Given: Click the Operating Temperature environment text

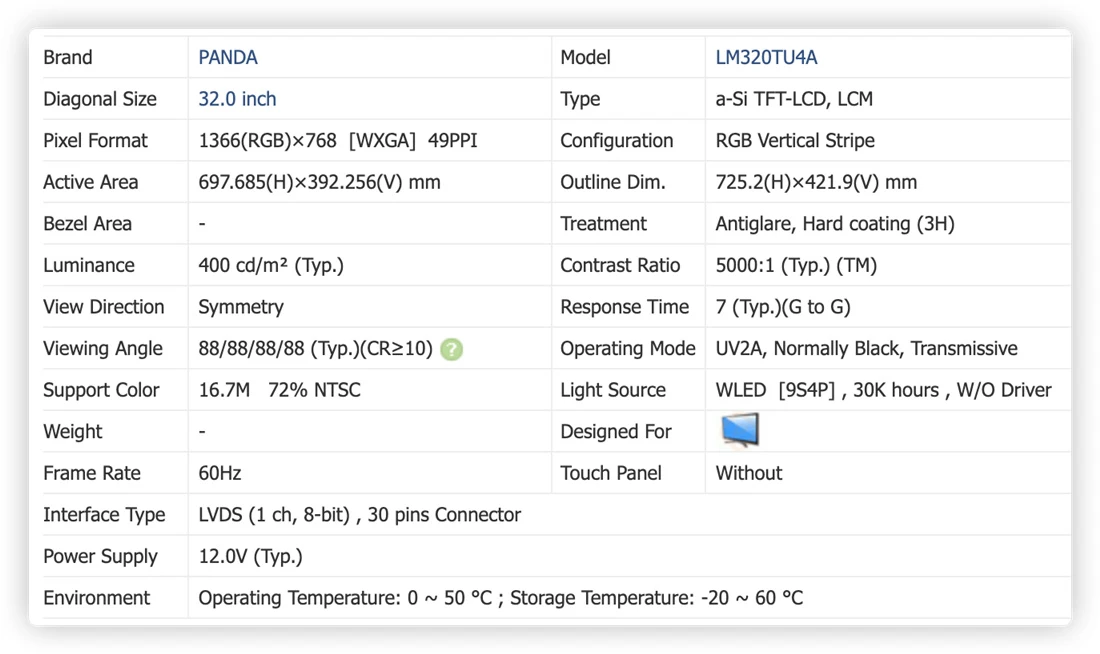Looking at the screenshot, I should pyautogui.click(x=500, y=598).
